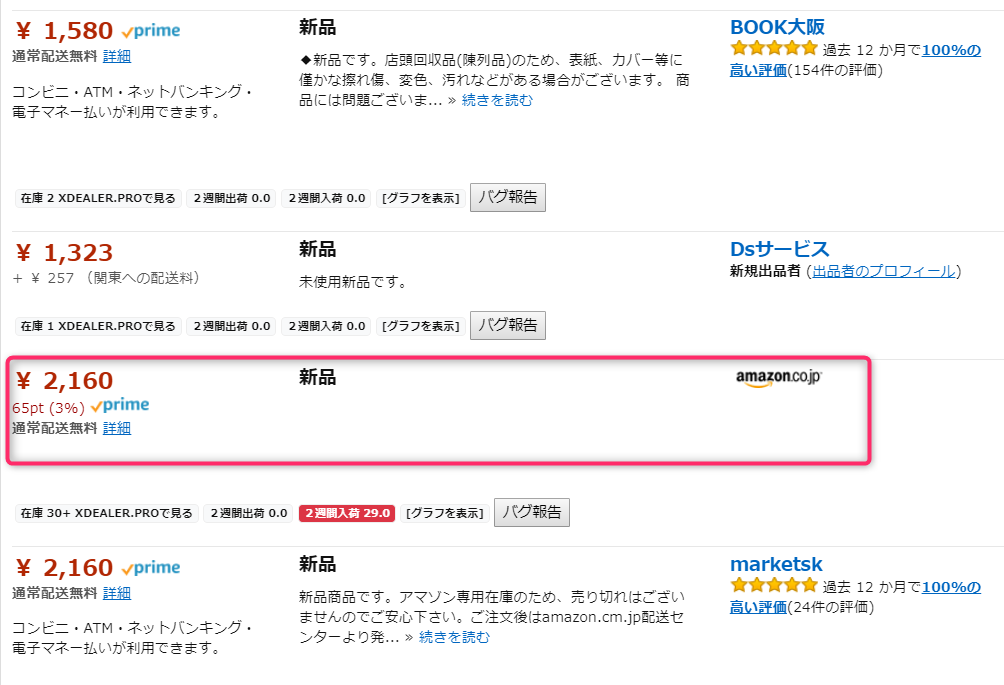
Task: Expand marketsk's description via 続きを読む
Action: coord(454,637)
